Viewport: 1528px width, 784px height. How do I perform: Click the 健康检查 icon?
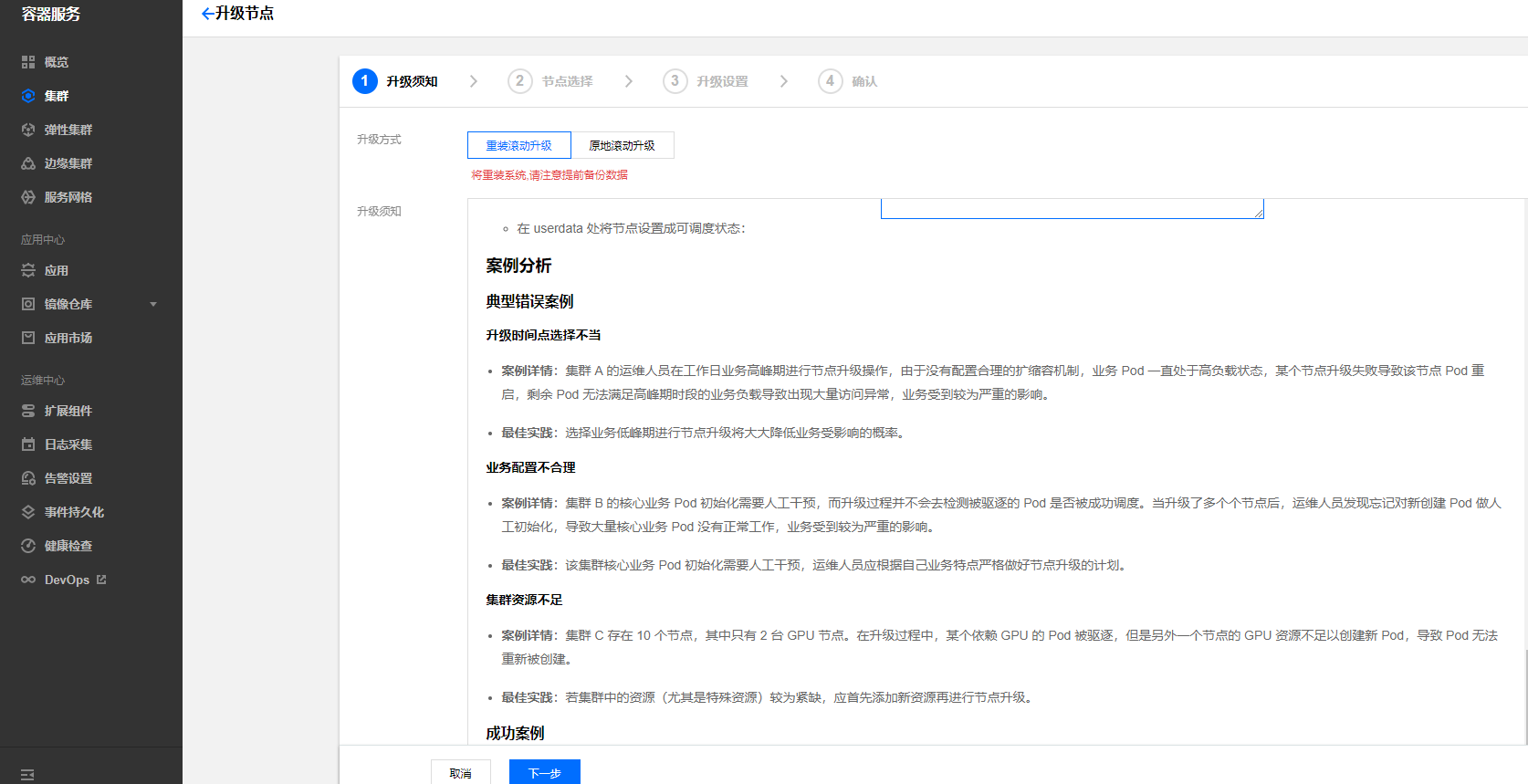pyautogui.click(x=28, y=546)
